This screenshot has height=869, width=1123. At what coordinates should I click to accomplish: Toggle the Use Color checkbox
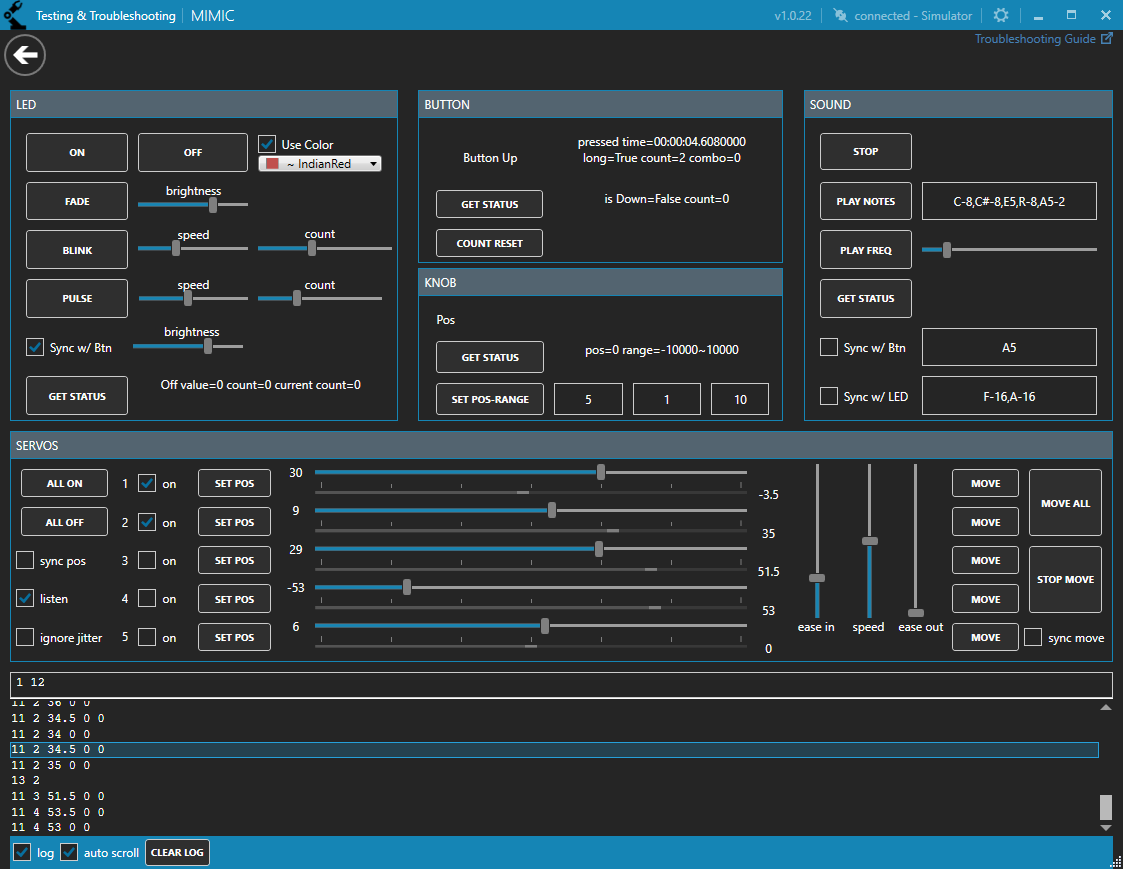pos(267,144)
